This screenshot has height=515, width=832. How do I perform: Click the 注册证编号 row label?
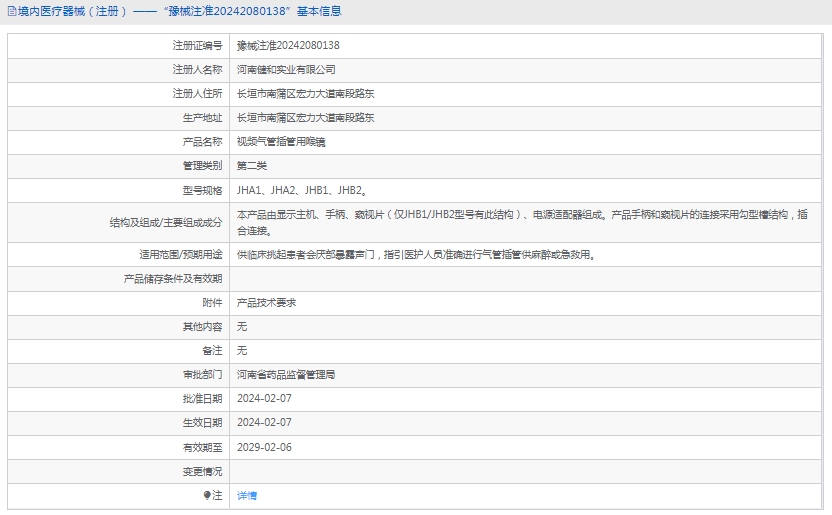click(x=197, y=46)
